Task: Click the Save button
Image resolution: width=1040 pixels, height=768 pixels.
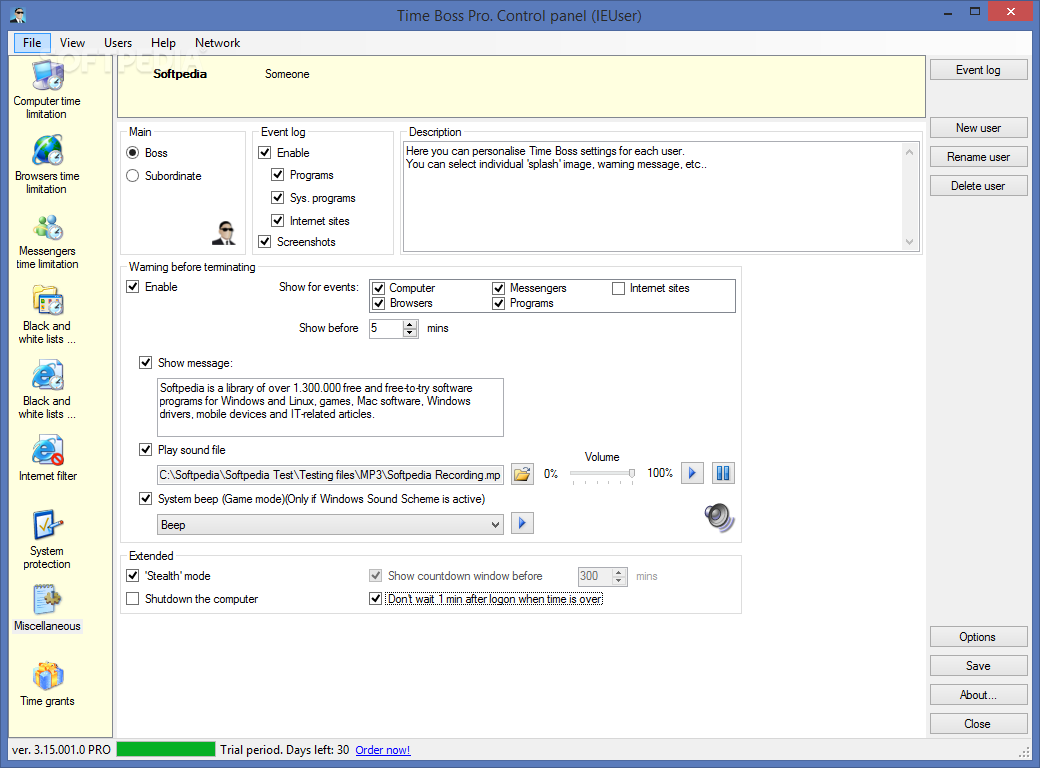Action: point(978,666)
